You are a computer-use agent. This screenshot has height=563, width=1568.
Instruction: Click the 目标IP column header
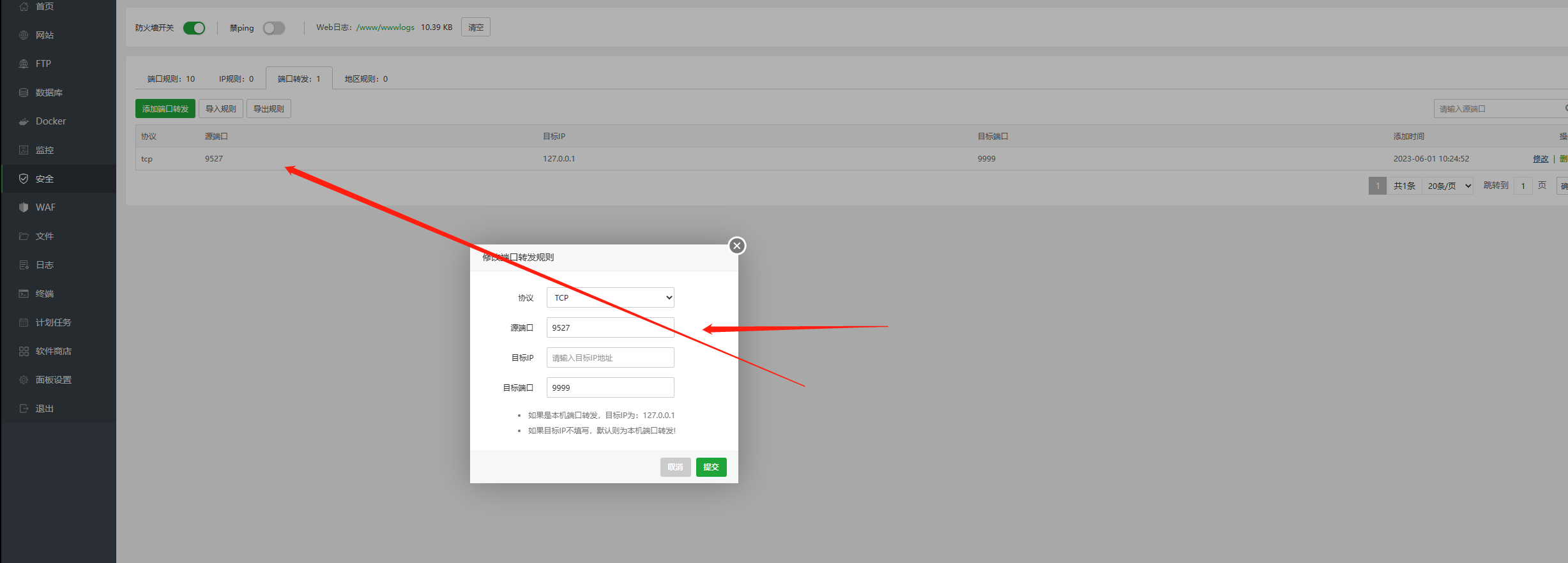pos(554,137)
